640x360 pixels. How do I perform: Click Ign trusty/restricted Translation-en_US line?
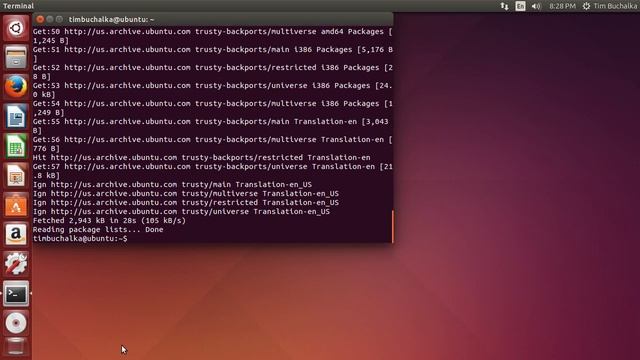(x=186, y=202)
